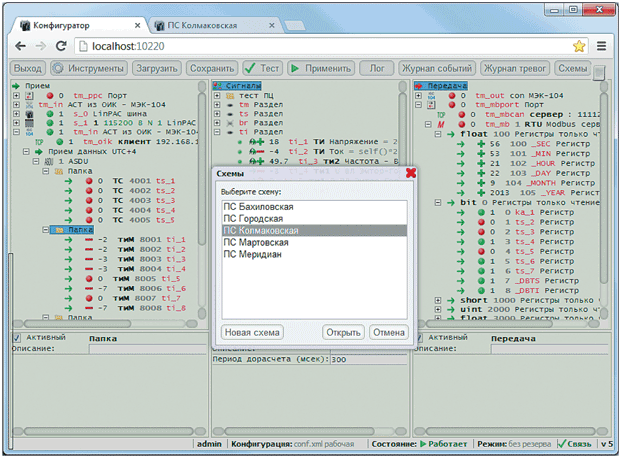Click the Прием panel horizontal scrollbar
The width and height of the screenshot is (620, 457).
coord(77,324)
